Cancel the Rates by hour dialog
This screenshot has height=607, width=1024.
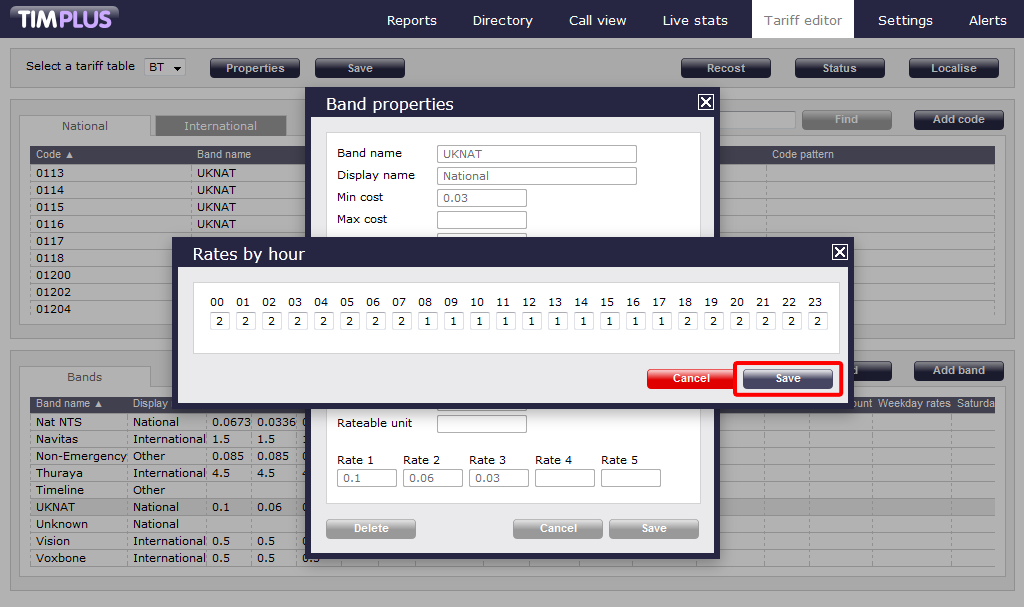691,379
